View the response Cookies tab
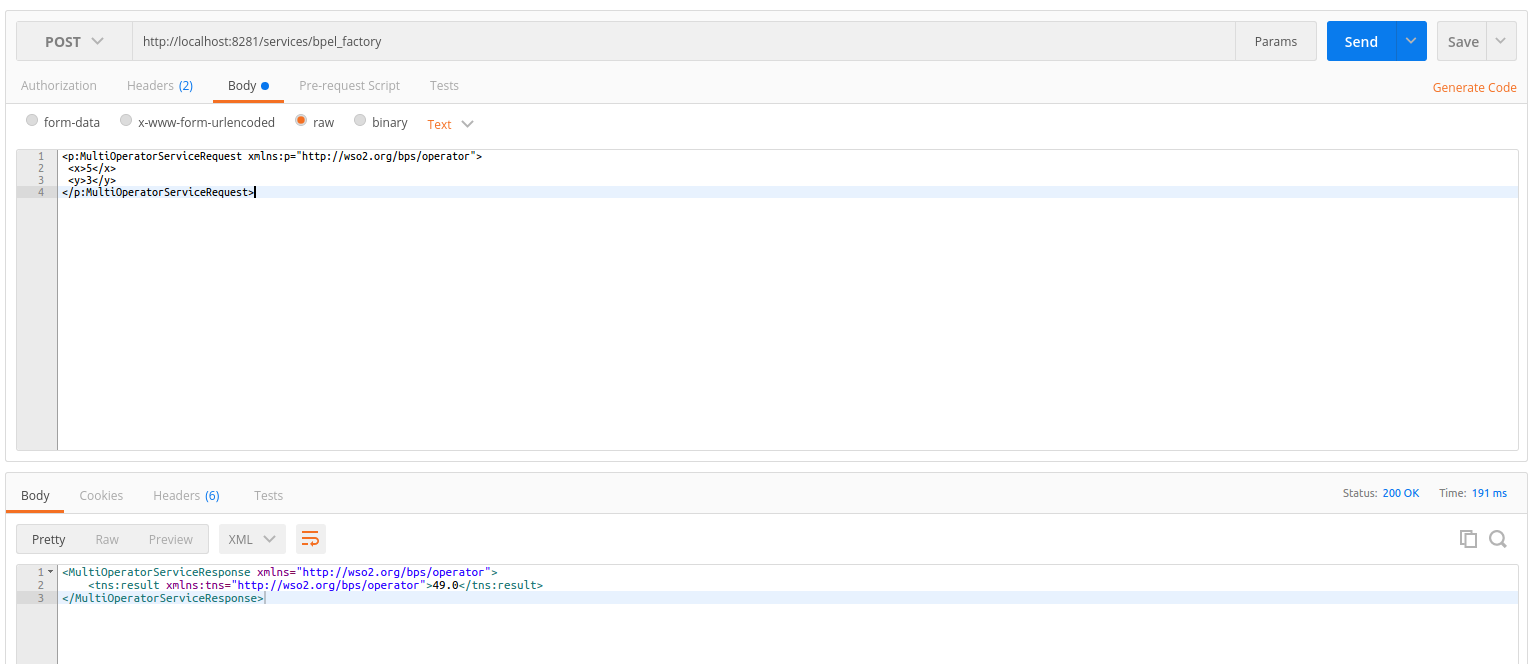Screen dimensions: 1535x664 pyautogui.click(x=101, y=494)
